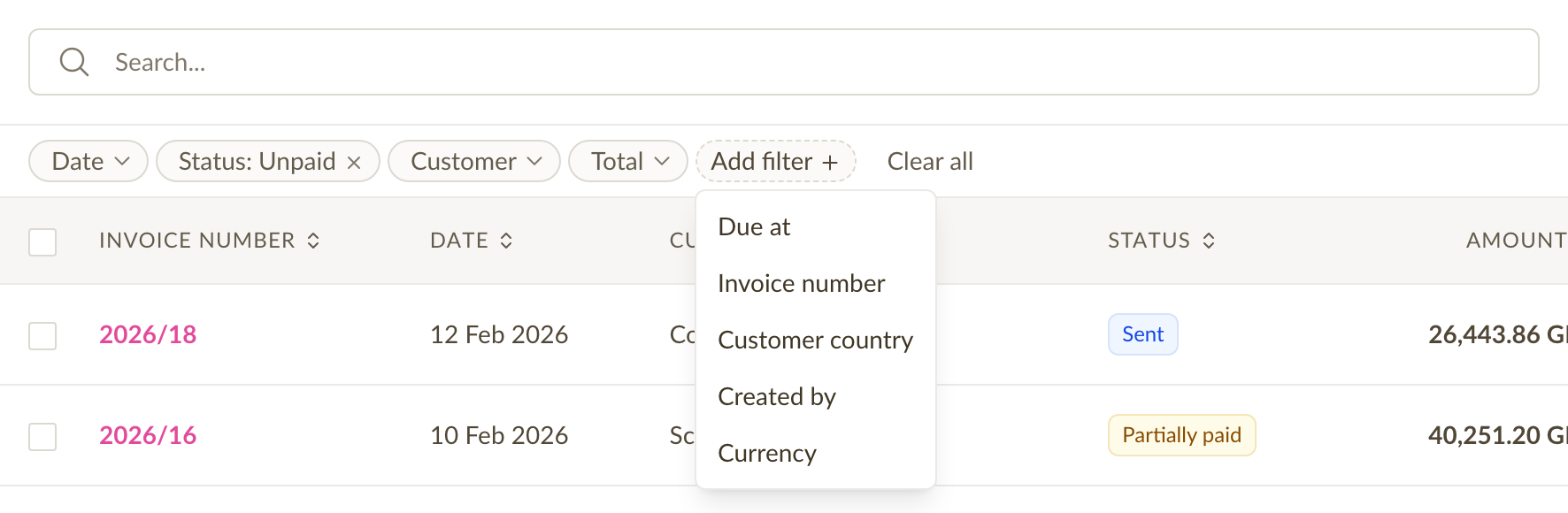Viewport: 1568px width, 513px height.
Task: Sort by Date column
Action: 472,241
